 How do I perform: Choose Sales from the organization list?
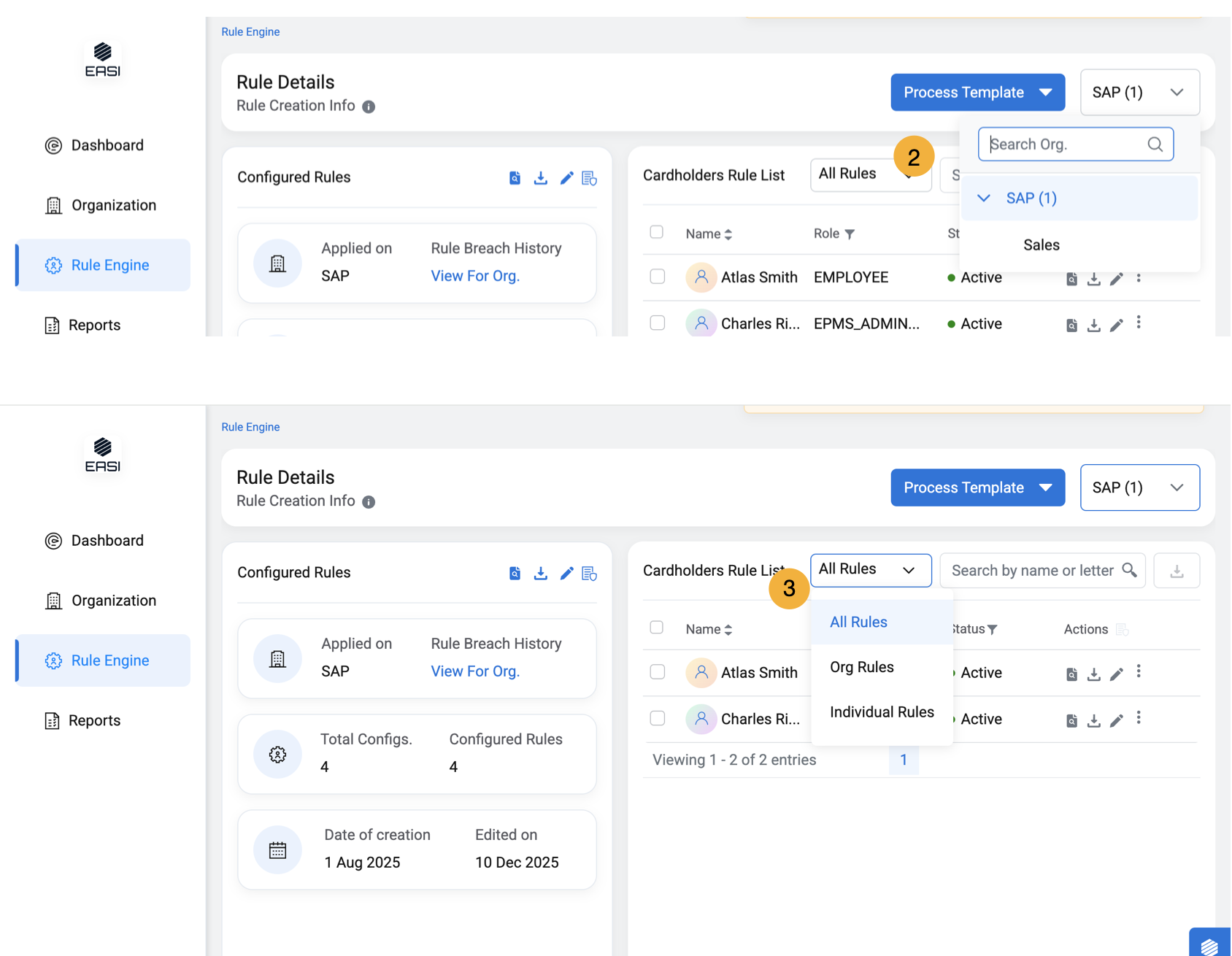[1041, 245]
